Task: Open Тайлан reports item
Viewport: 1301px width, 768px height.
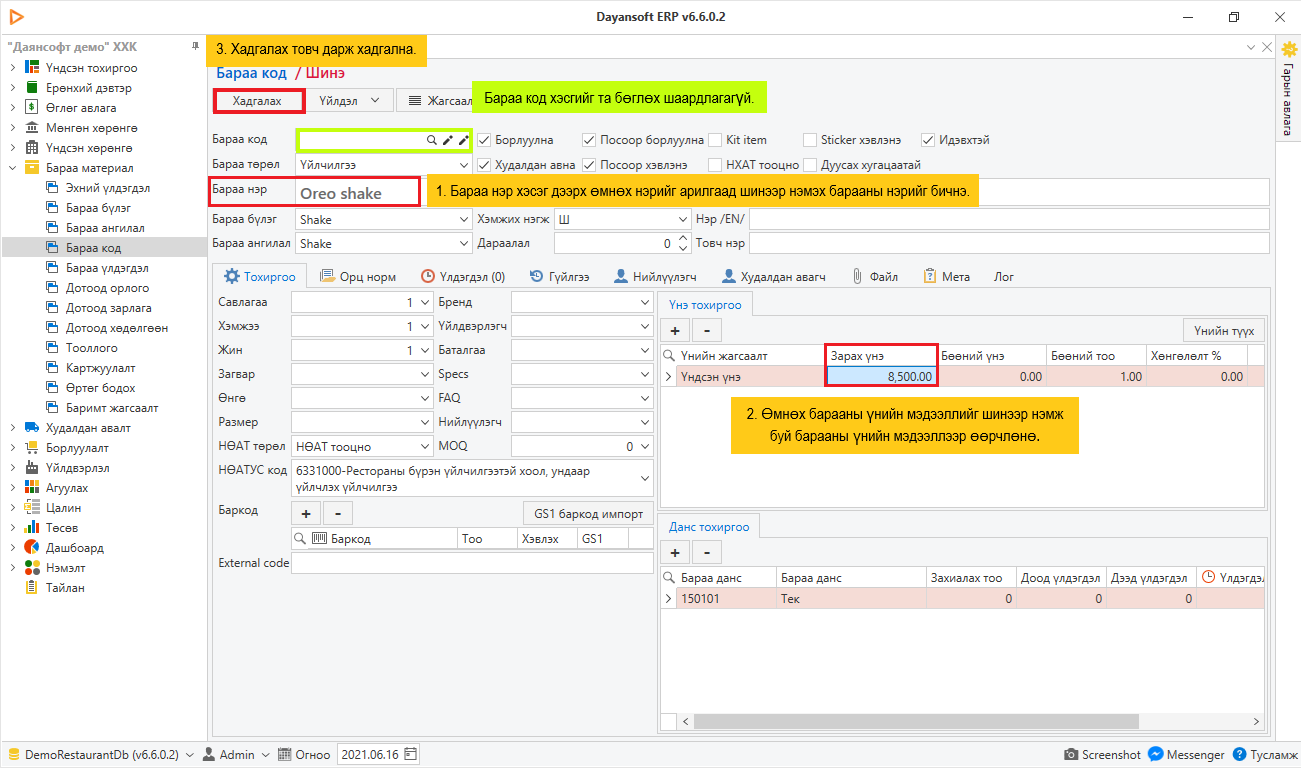Action: [65, 588]
